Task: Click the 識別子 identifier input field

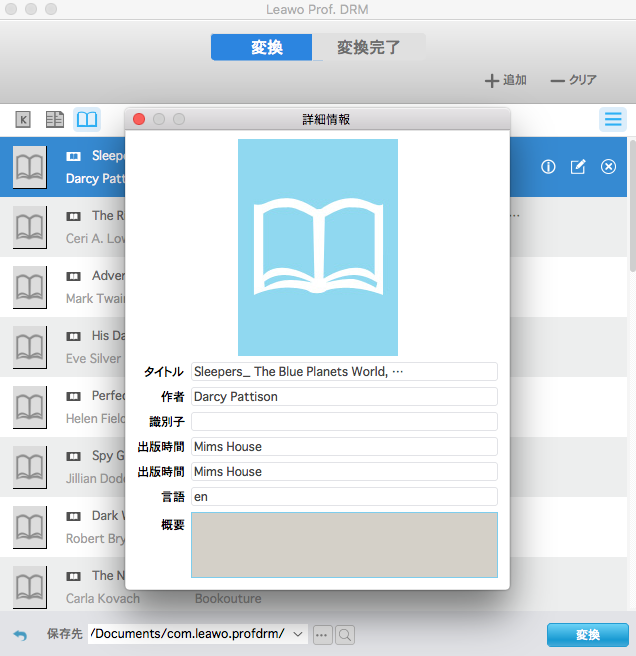Action: tap(344, 422)
